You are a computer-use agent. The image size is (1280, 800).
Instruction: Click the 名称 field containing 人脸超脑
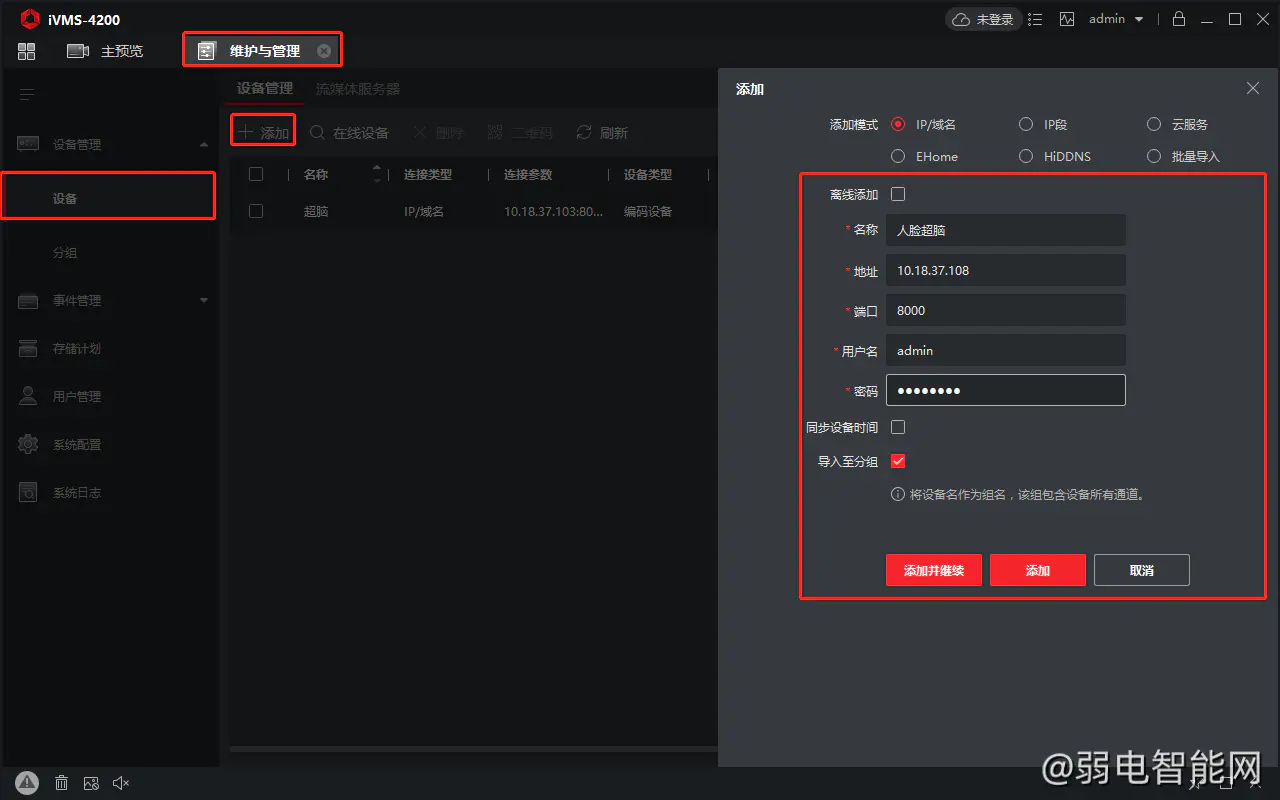(1006, 230)
